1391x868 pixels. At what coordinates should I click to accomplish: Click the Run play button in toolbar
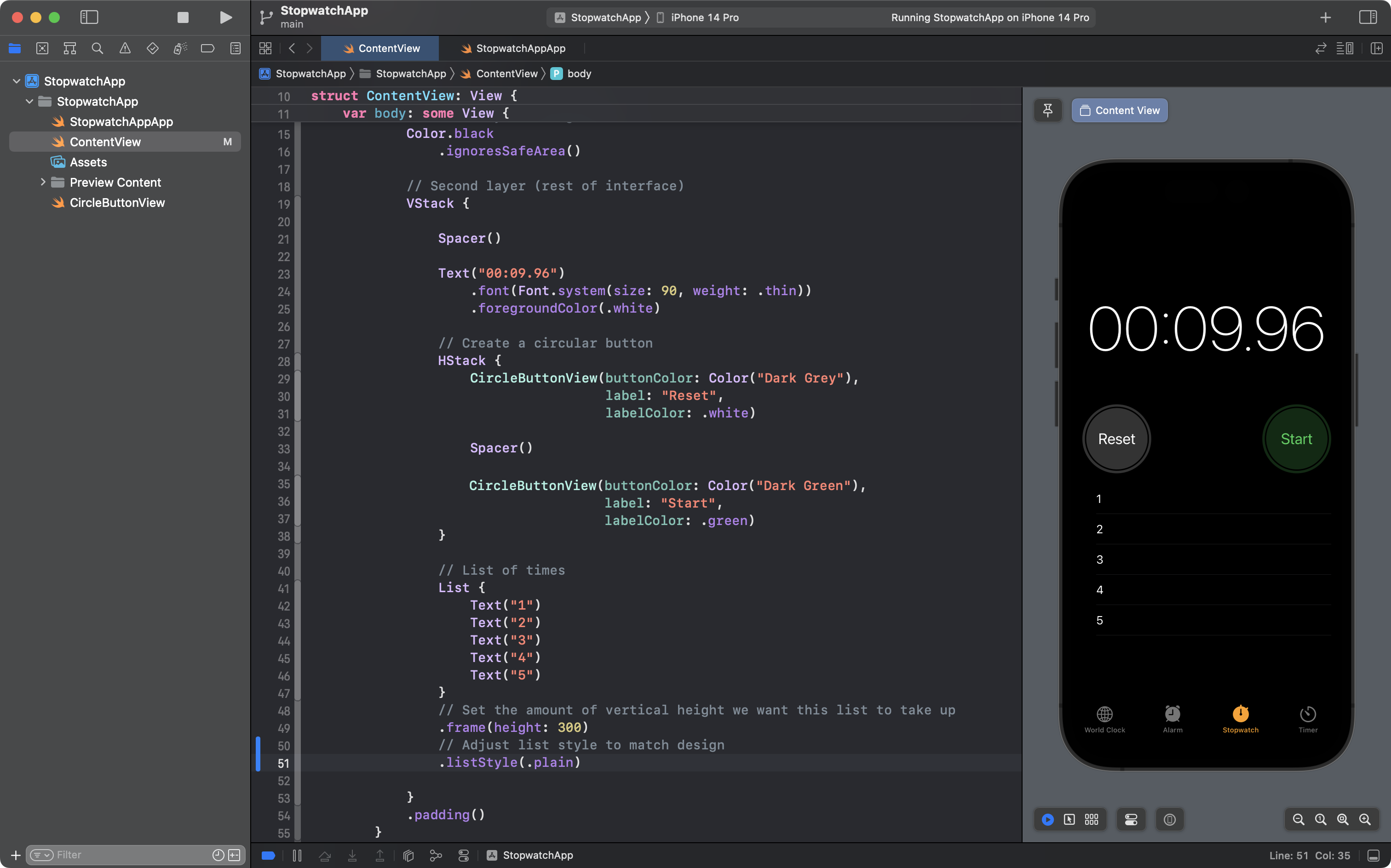click(x=226, y=17)
